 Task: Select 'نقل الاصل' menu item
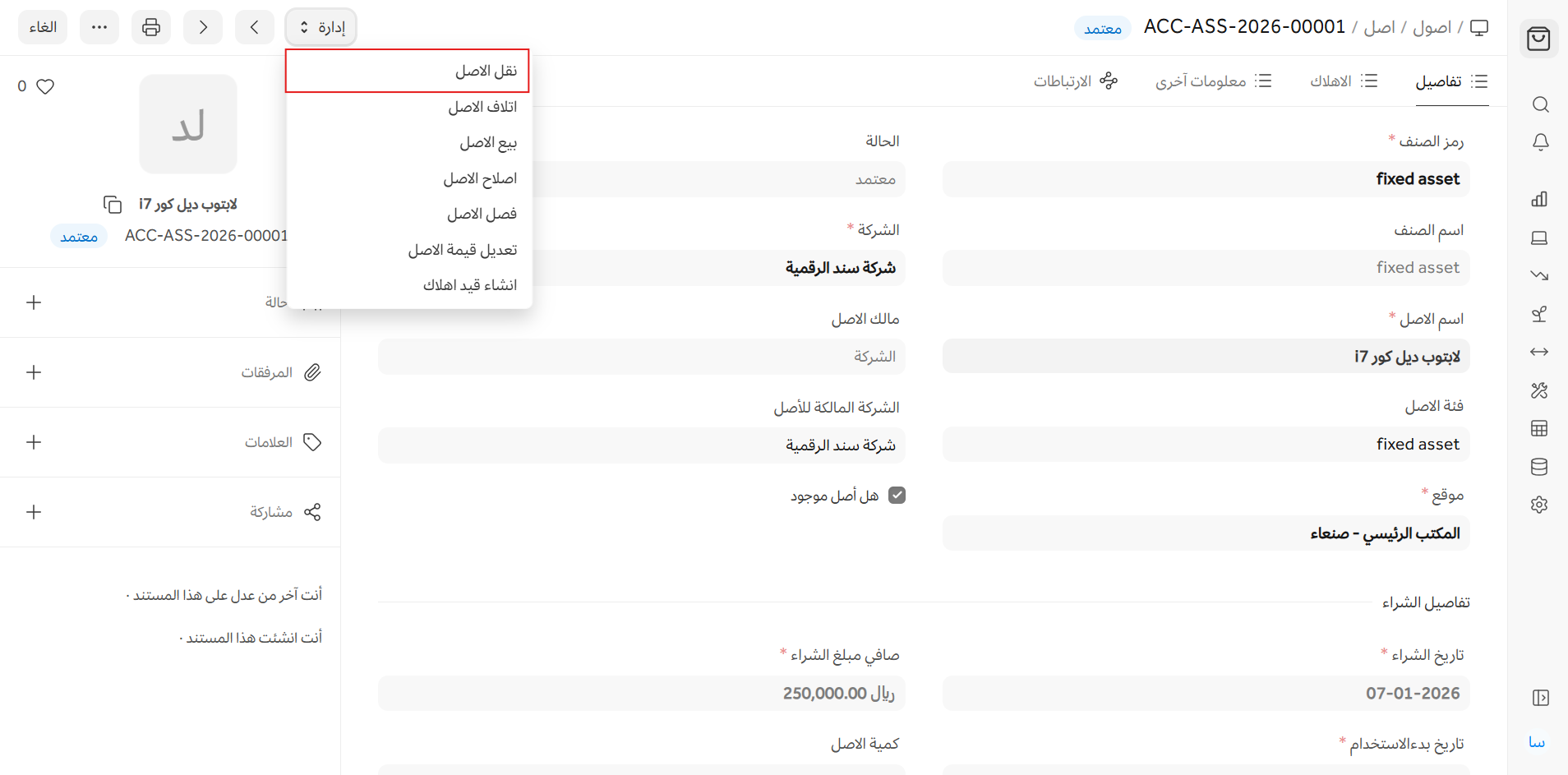(485, 72)
